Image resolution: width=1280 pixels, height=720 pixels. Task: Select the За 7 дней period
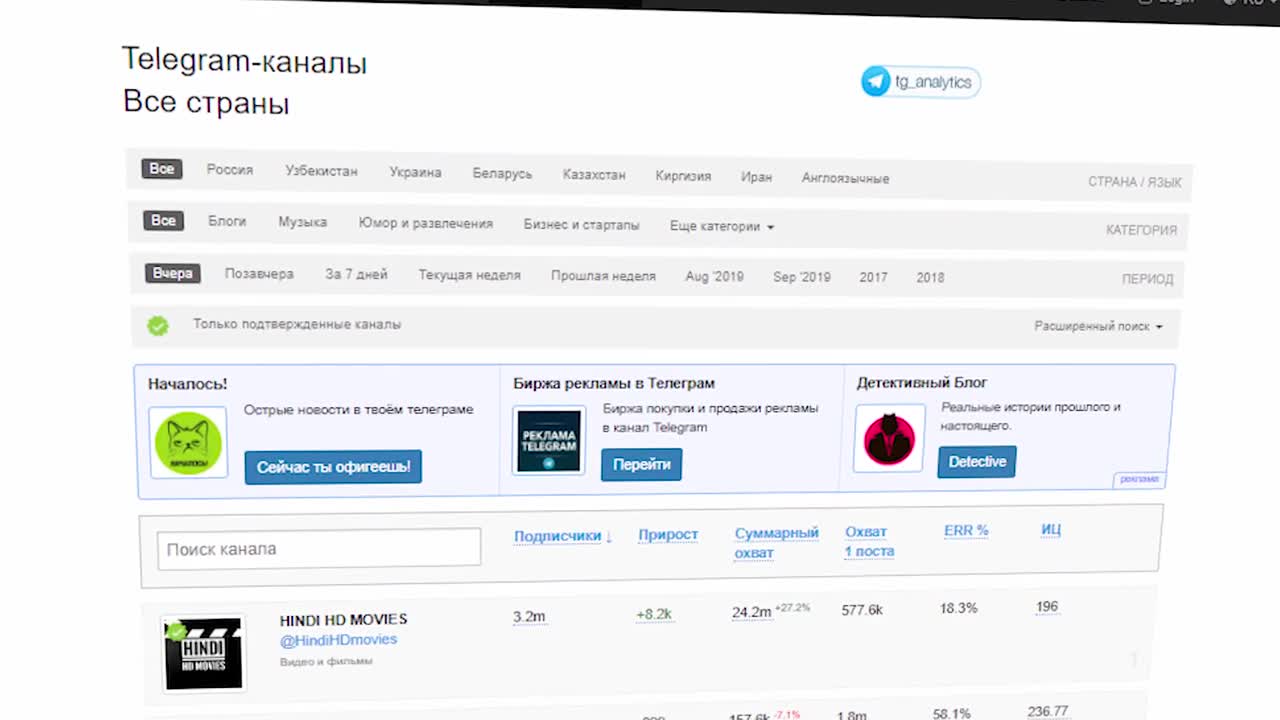(356, 274)
